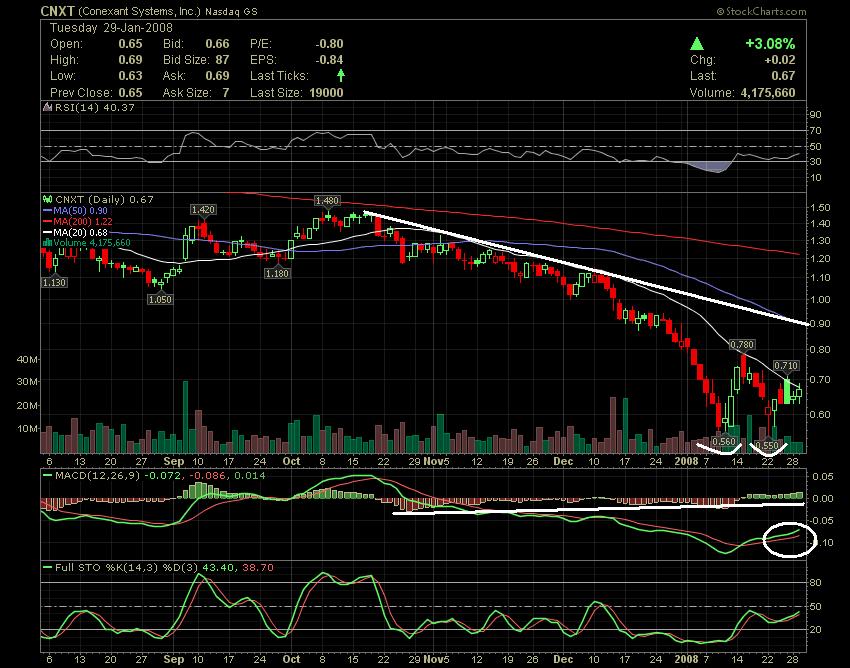Click the RSI(14) 40.37 indicator label
The image size is (850, 668).
click(95, 107)
